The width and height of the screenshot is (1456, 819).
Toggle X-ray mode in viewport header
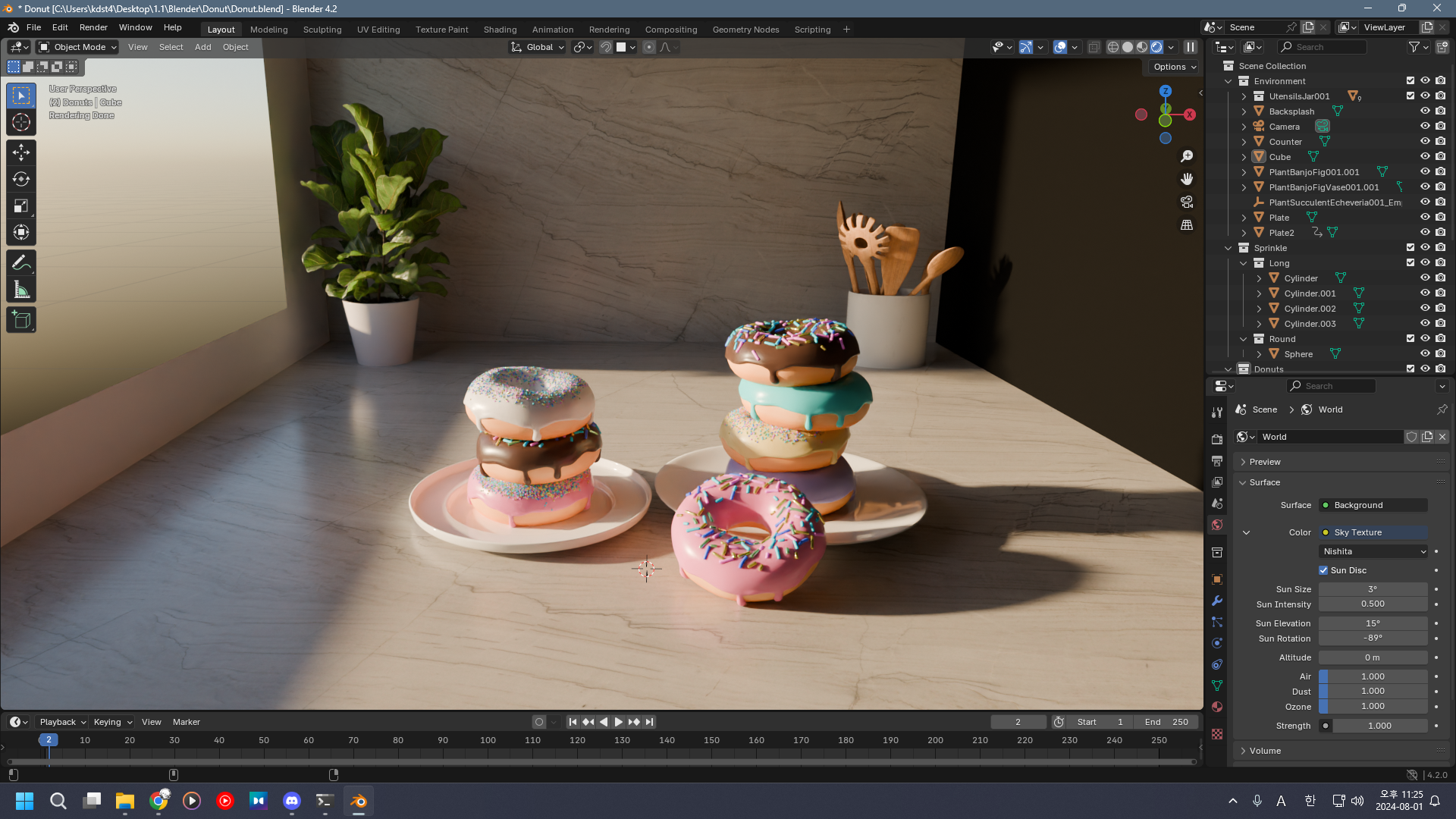click(1094, 47)
